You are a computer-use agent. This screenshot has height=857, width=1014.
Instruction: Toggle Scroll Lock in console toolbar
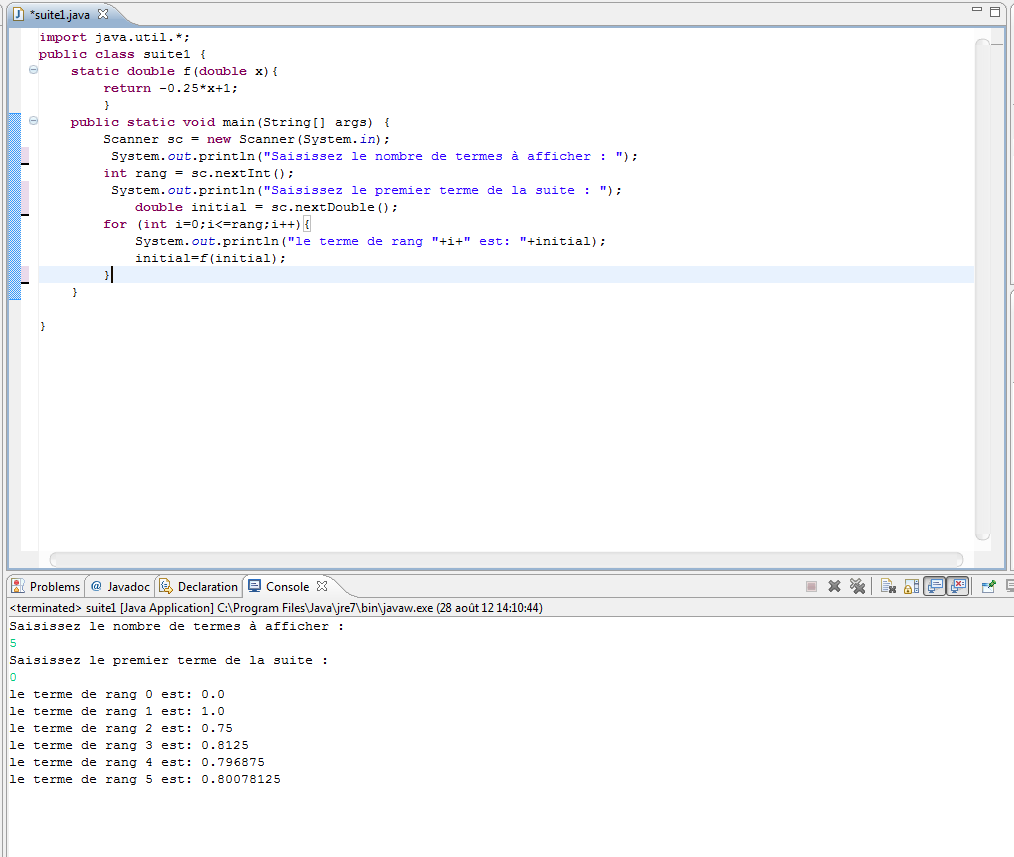[x=911, y=587]
